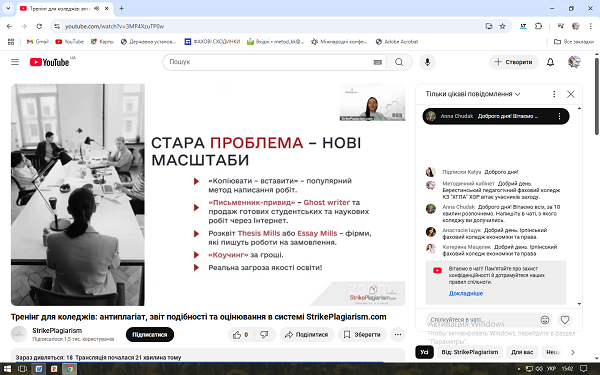Open the Карты bookmark
Screen dimensions: 600x375
(102, 42)
